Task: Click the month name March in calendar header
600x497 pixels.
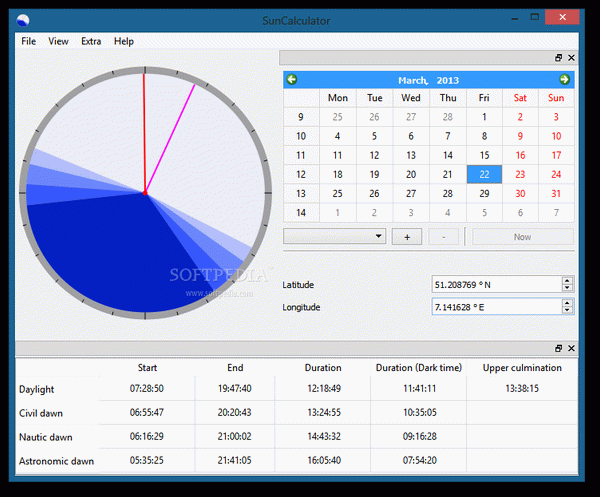Action: [x=412, y=80]
